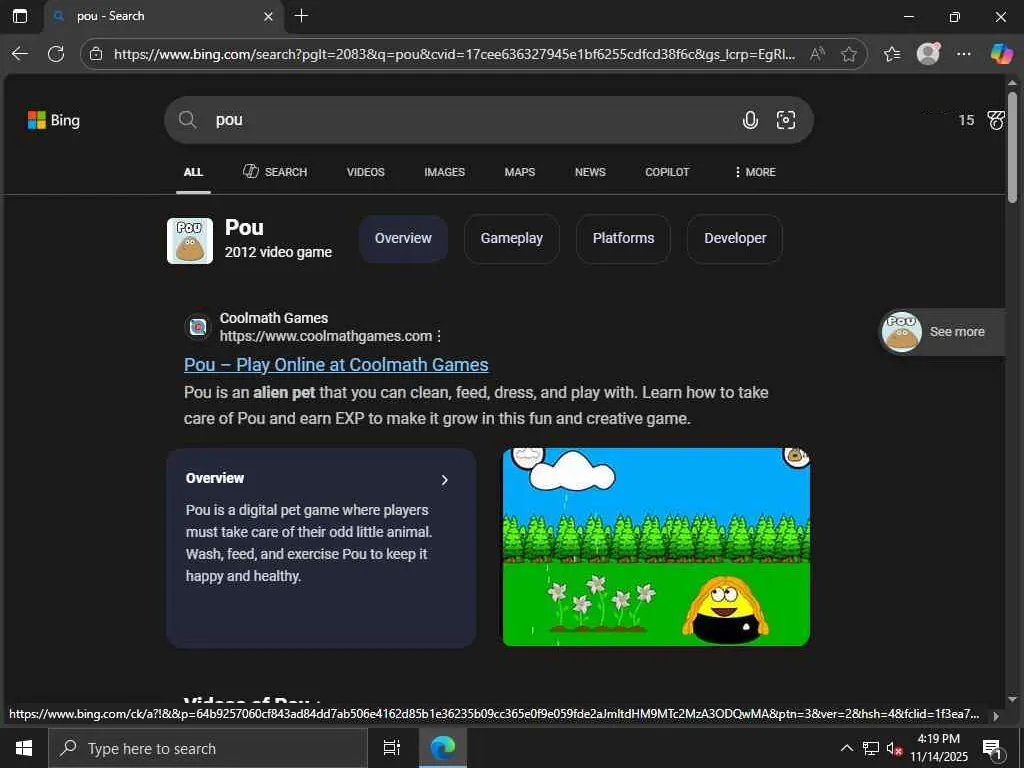Image resolution: width=1024 pixels, height=768 pixels.
Task: Switch to the NEWS tab
Action: click(x=590, y=172)
